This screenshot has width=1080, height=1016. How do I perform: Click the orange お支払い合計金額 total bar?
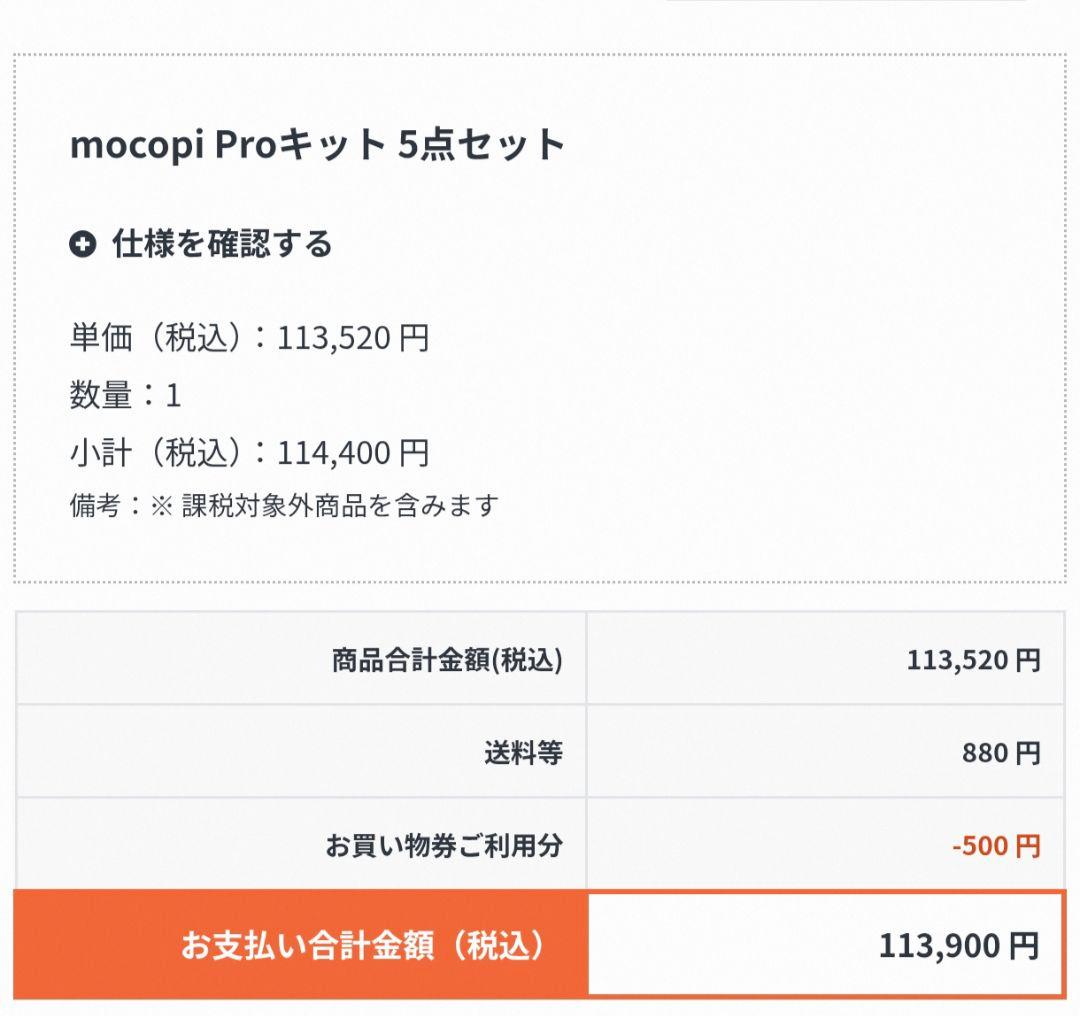click(300, 942)
